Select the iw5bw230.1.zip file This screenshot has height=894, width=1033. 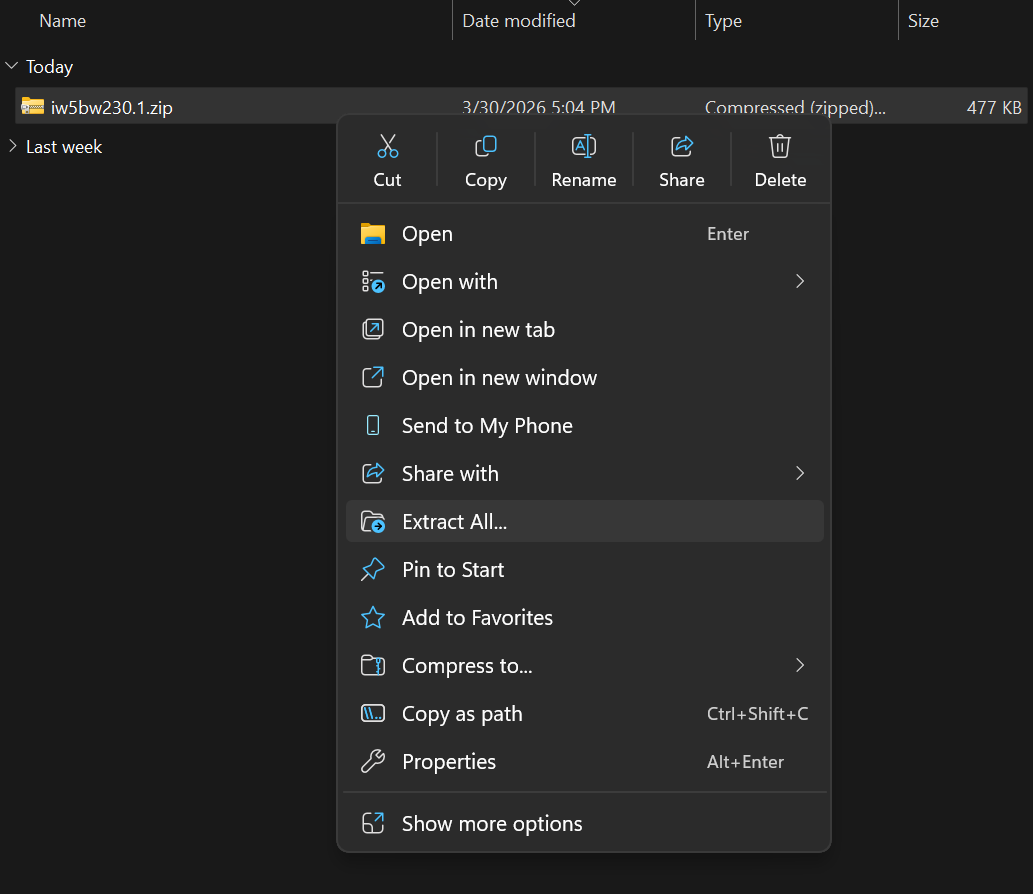point(112,108)
